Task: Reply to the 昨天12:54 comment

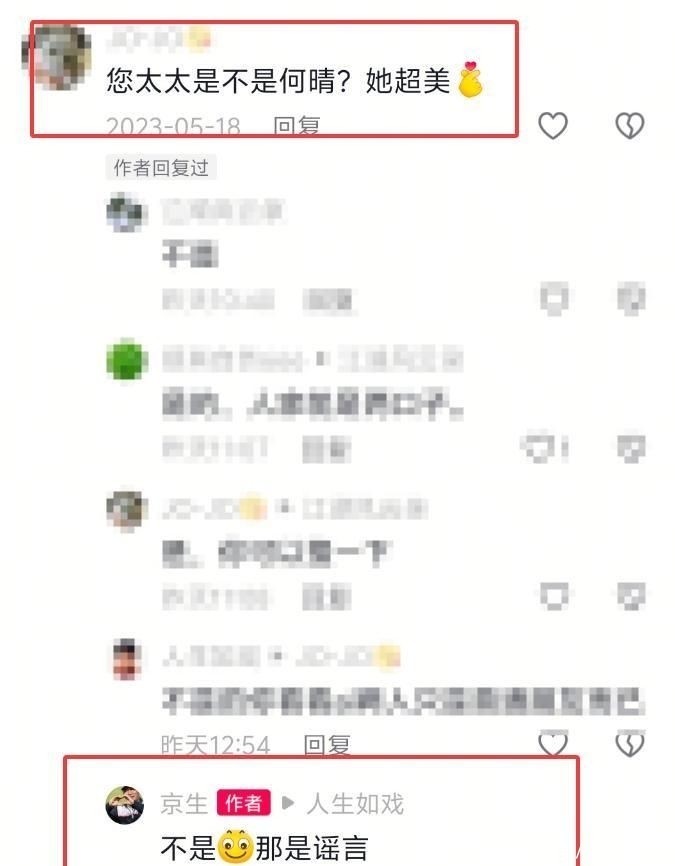Action: pos(326,745)
